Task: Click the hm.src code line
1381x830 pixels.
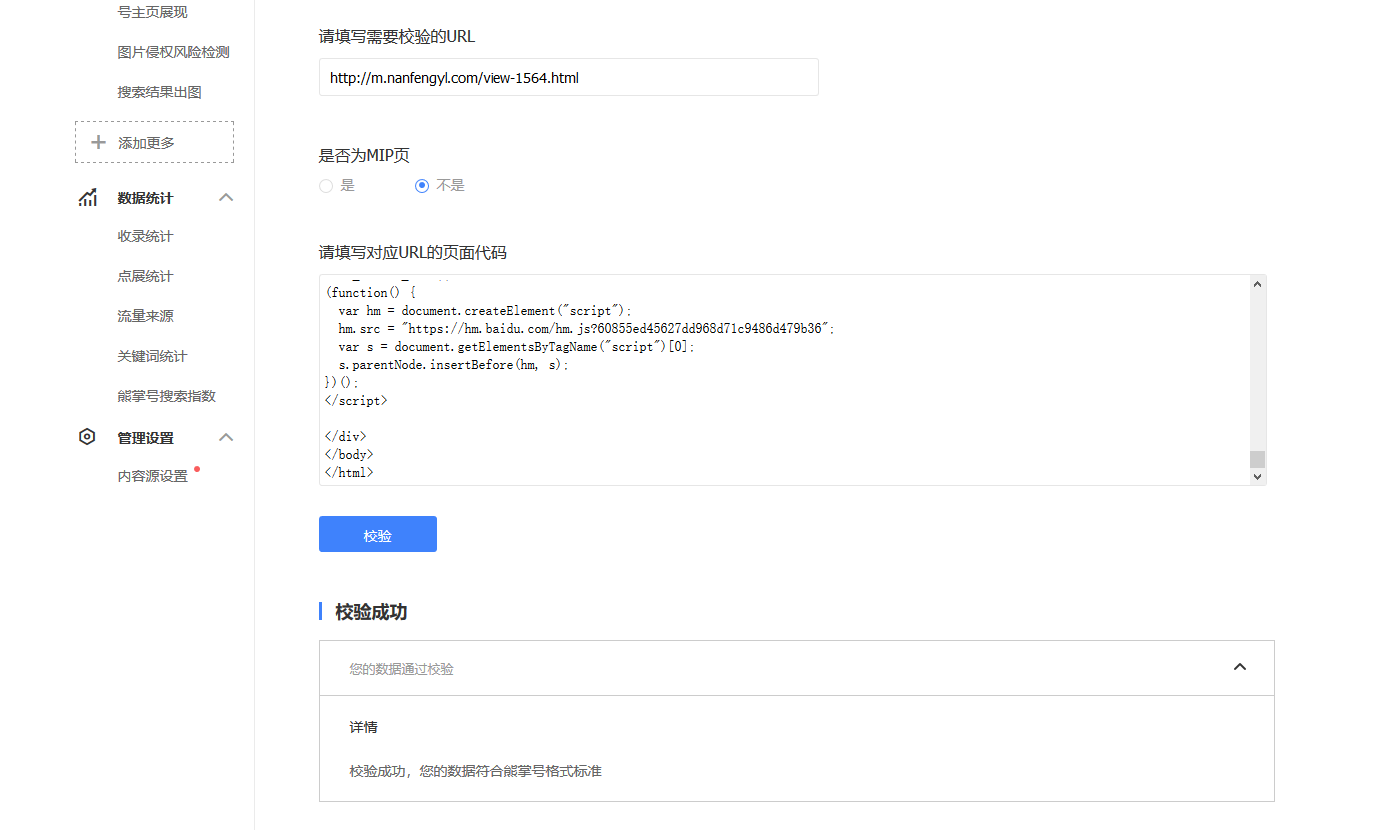Action: tap(586, 328)
